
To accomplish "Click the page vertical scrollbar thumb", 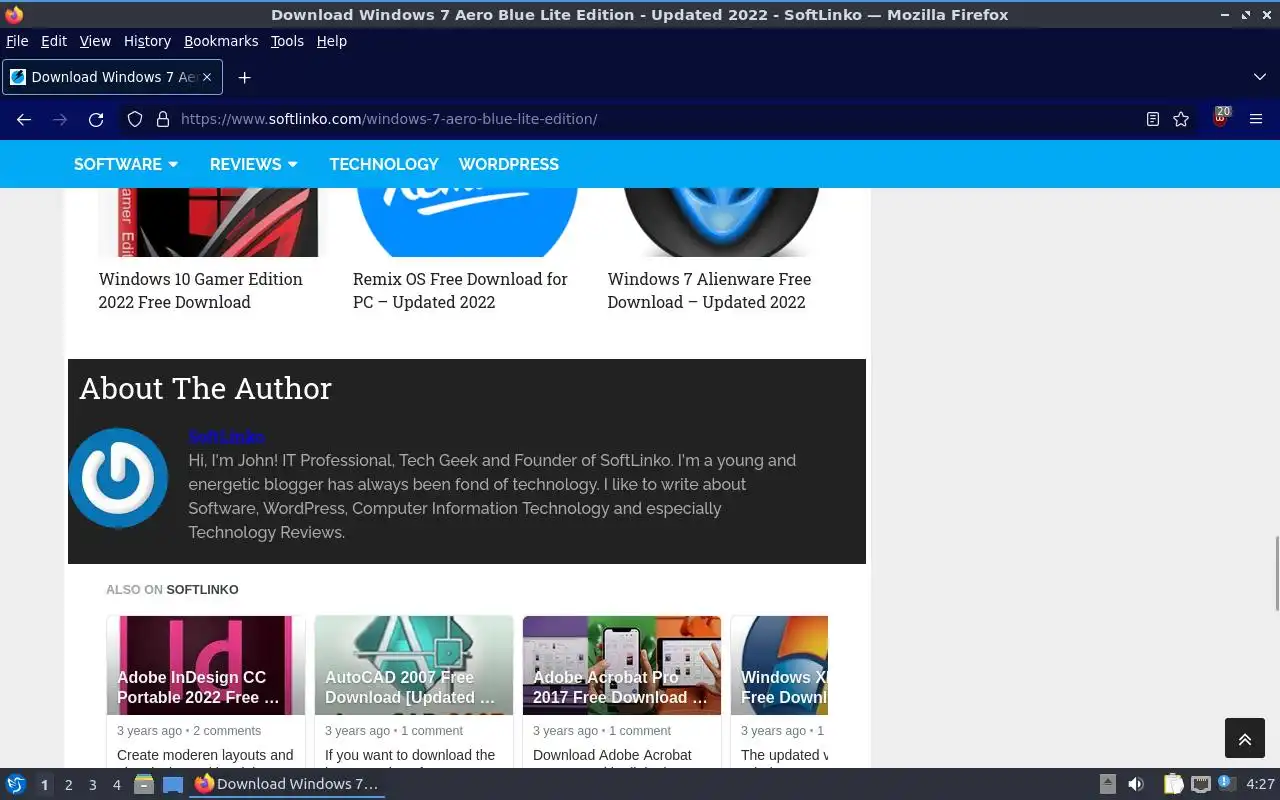I will coord(1276,573).
